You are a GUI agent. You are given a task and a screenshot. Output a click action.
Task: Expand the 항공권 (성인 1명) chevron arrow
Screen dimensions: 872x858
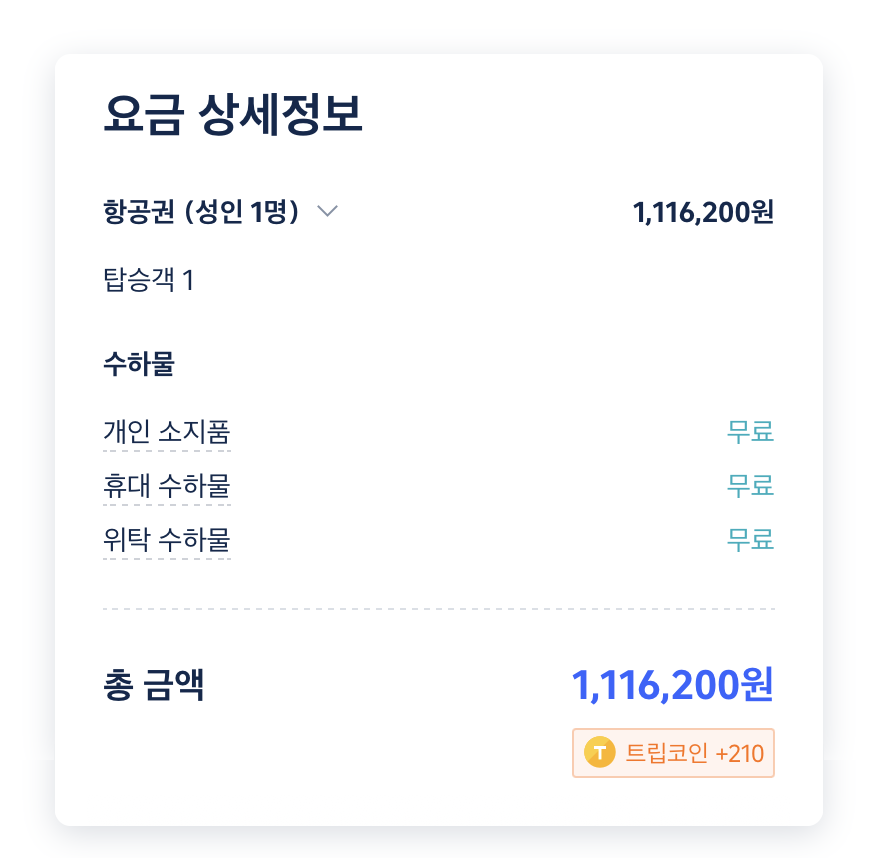coord(327,211)
